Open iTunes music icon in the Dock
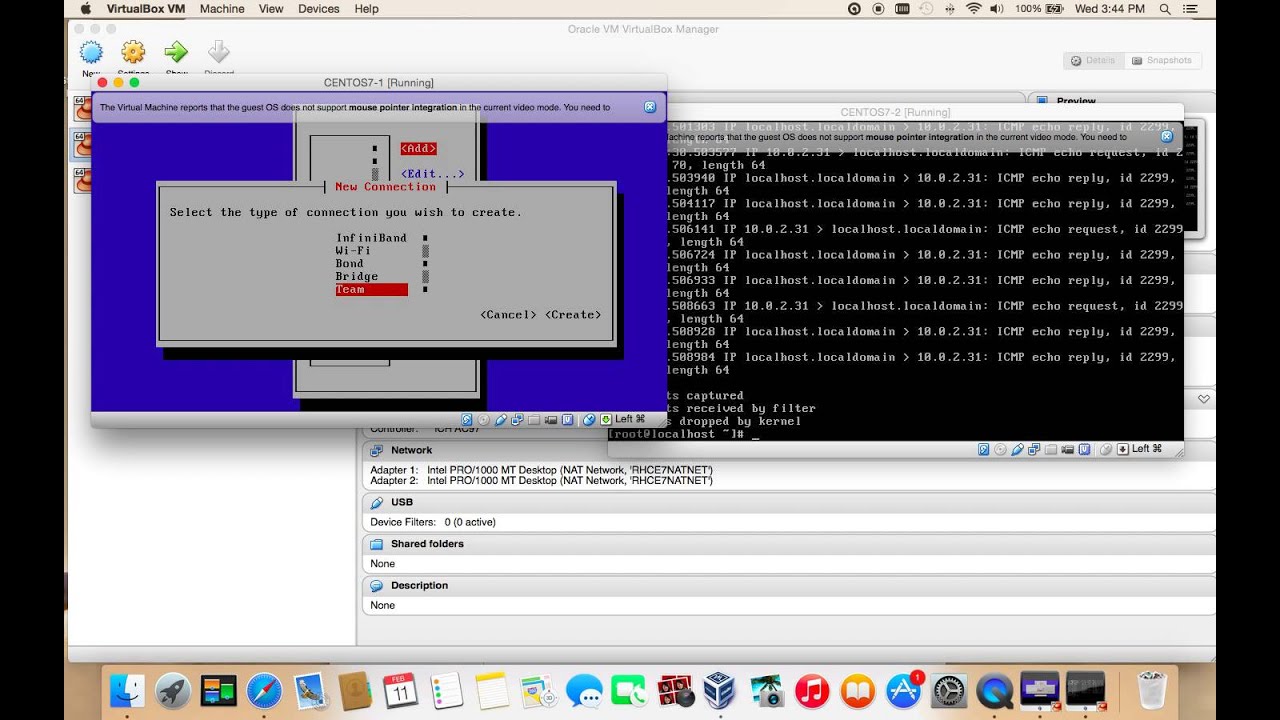Screen dimensions: 1280x720 (812, 691)
